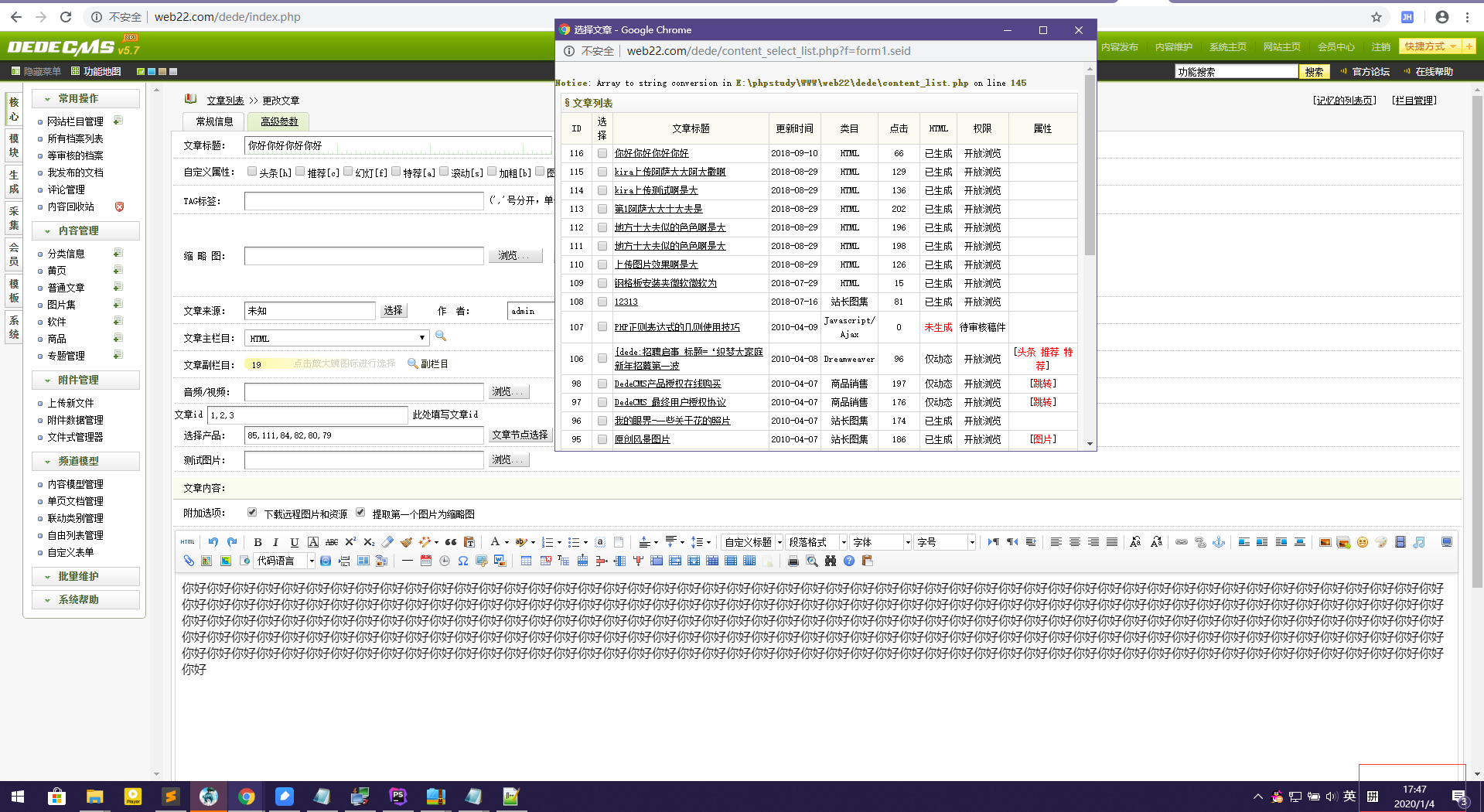Uncheck 下载远程图片和资源 option
Viewport: 1484px width, 812px height.
[x=252, y=513]
